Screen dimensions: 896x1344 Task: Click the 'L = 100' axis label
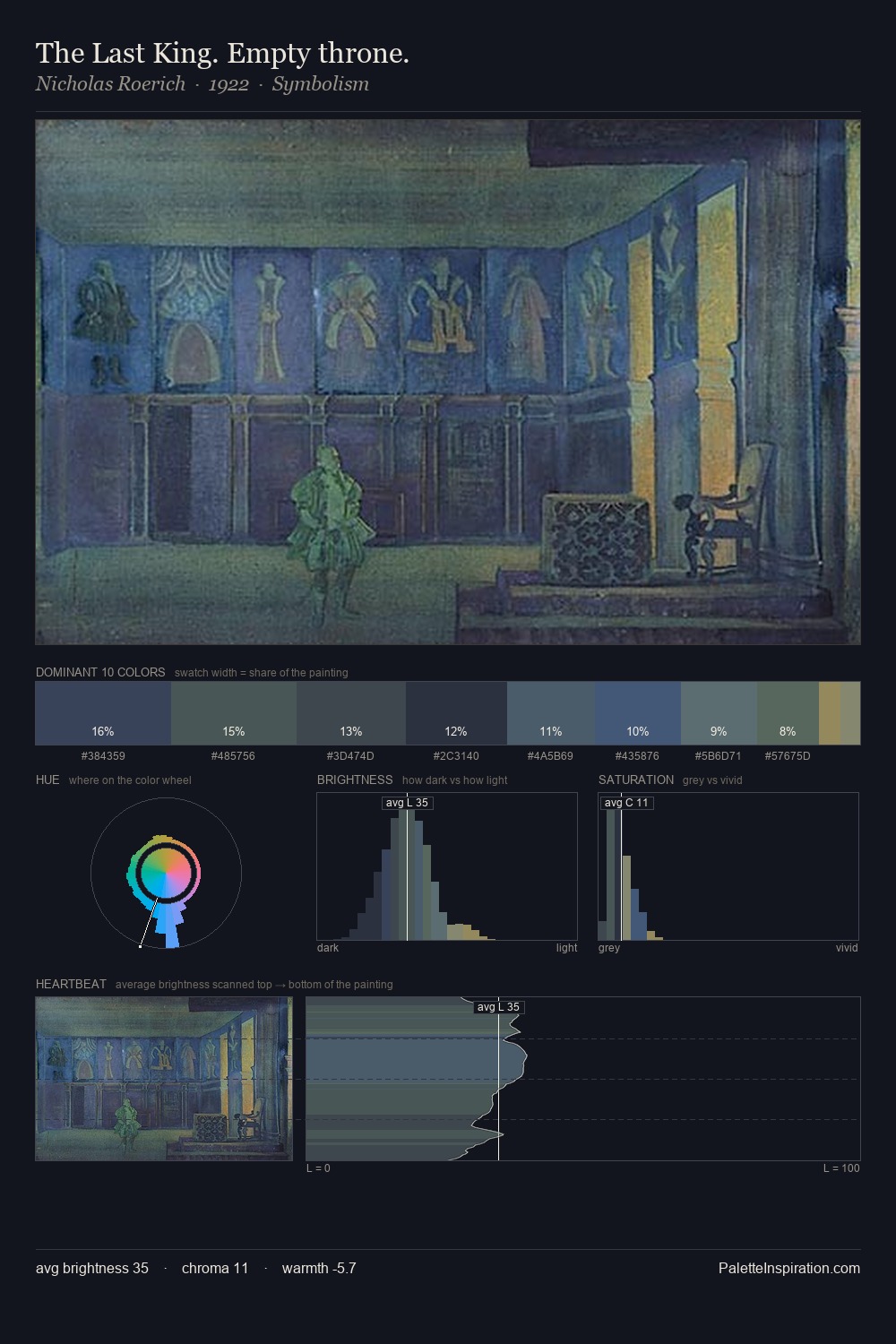point(841,1168)
